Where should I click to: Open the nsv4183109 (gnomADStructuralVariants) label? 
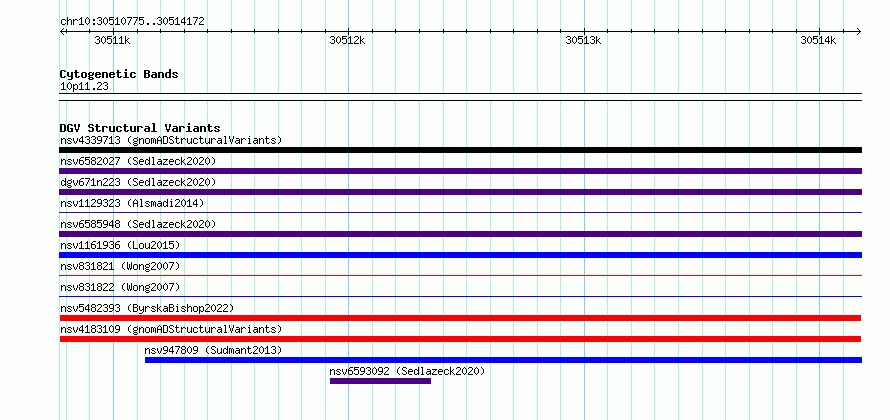(171, 329)
